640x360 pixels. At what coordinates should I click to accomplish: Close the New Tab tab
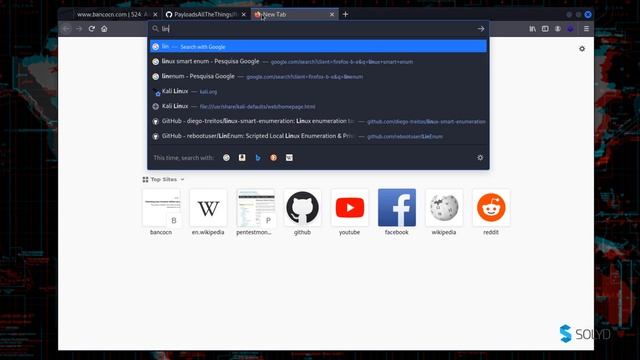click(332, 14)
